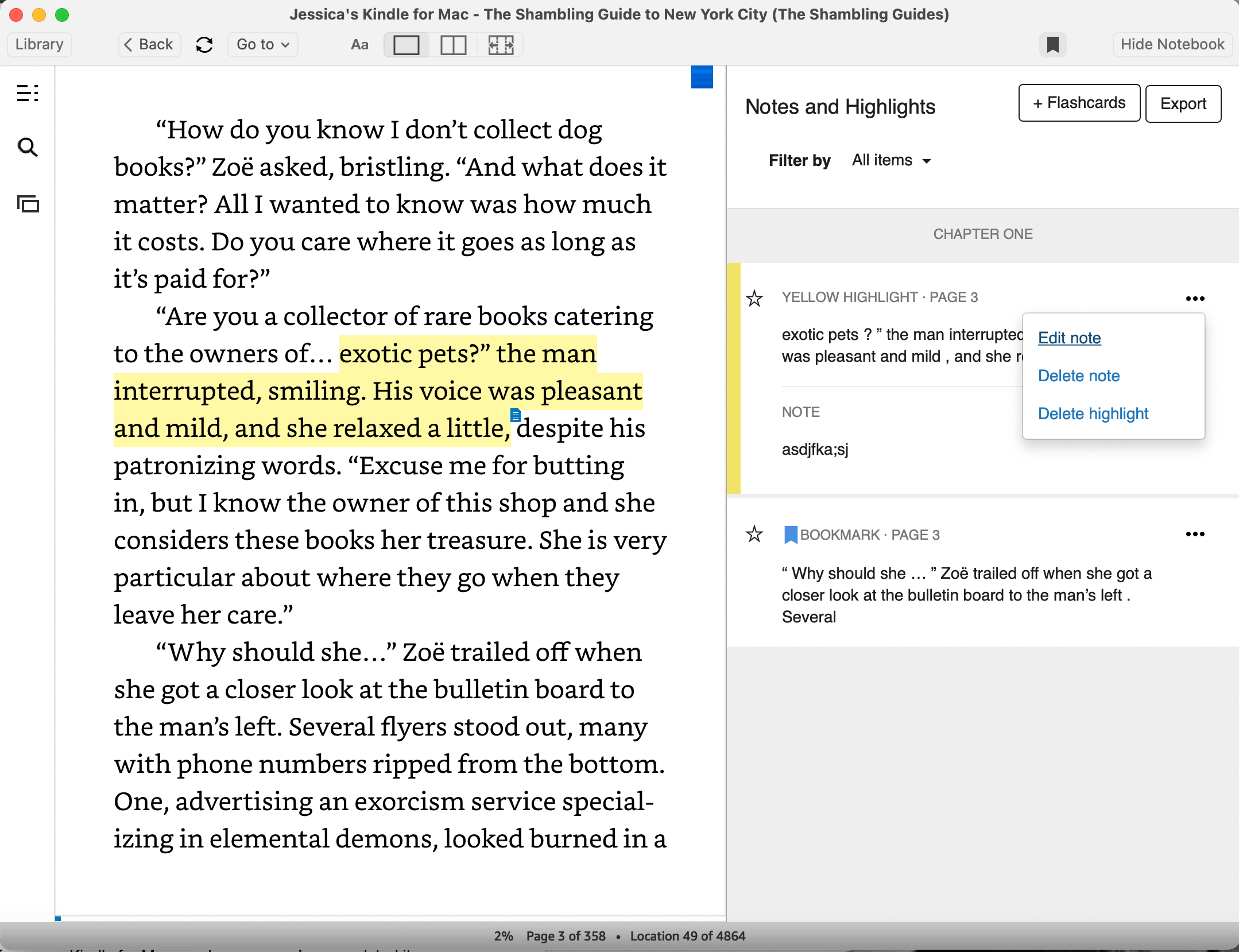Toggle two-page spread layout

point(454,45)
